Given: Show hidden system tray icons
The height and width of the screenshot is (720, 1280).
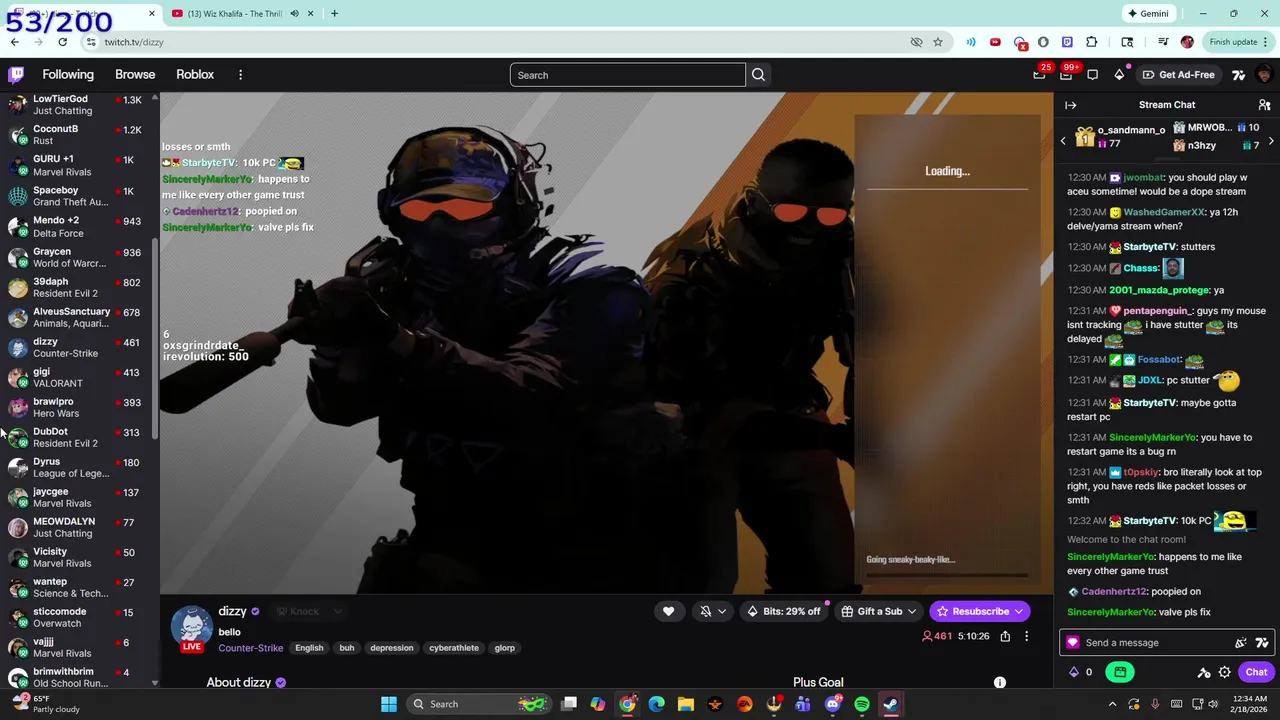Looking at the screenshot, I should [1110, 704].
